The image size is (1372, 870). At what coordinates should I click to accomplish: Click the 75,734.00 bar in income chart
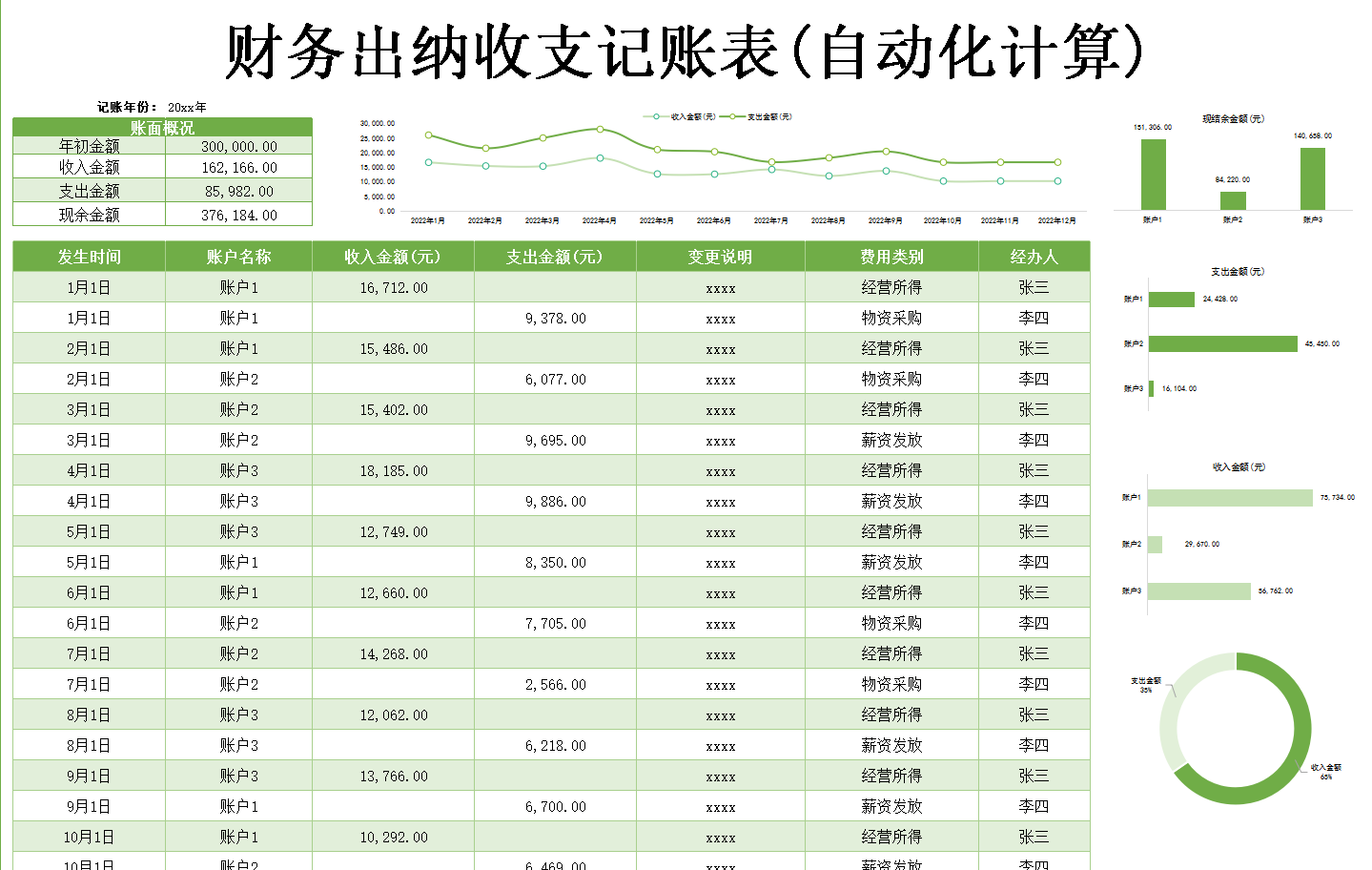pos(1231,498)
